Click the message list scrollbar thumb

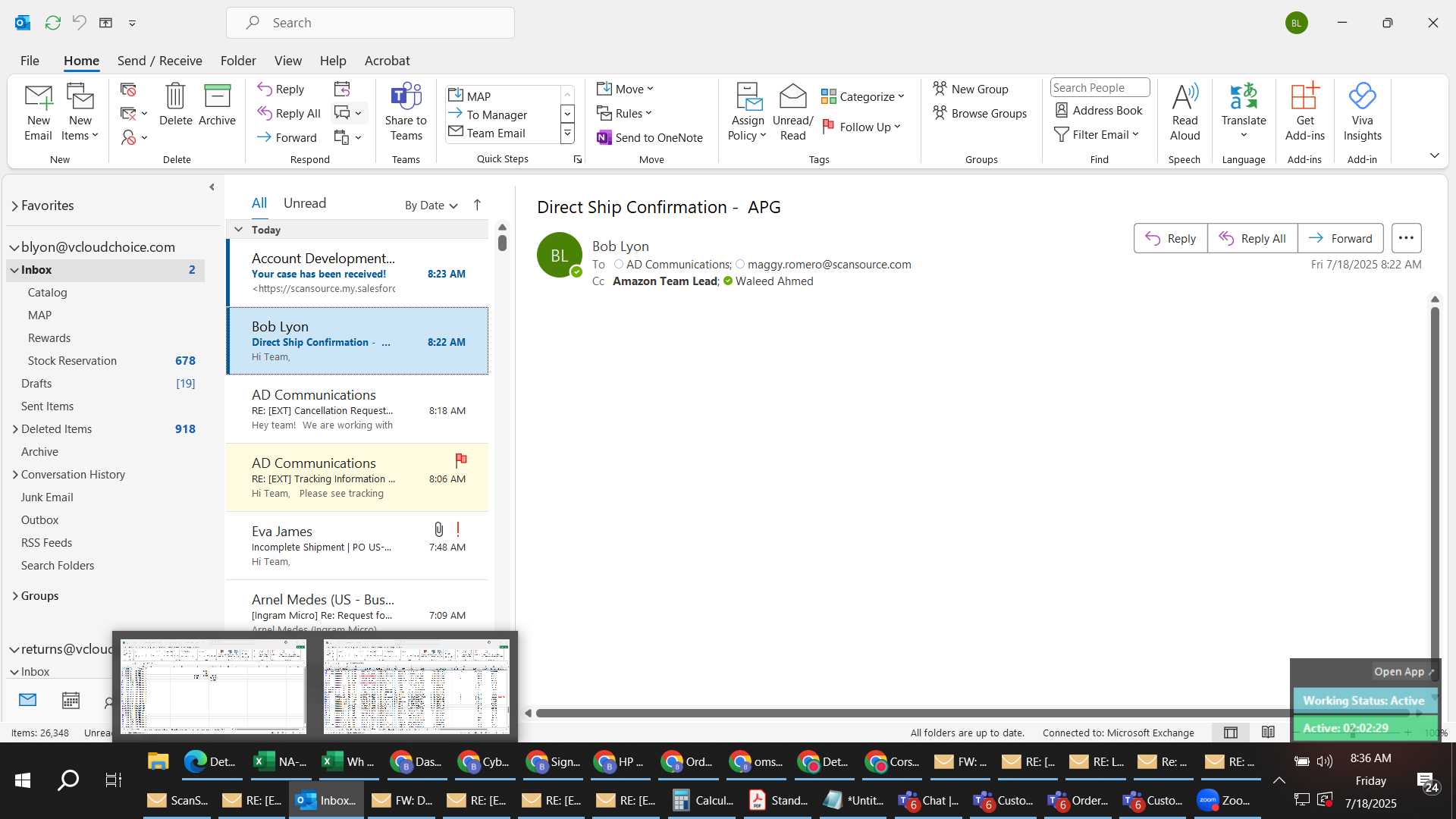[502, 243]
